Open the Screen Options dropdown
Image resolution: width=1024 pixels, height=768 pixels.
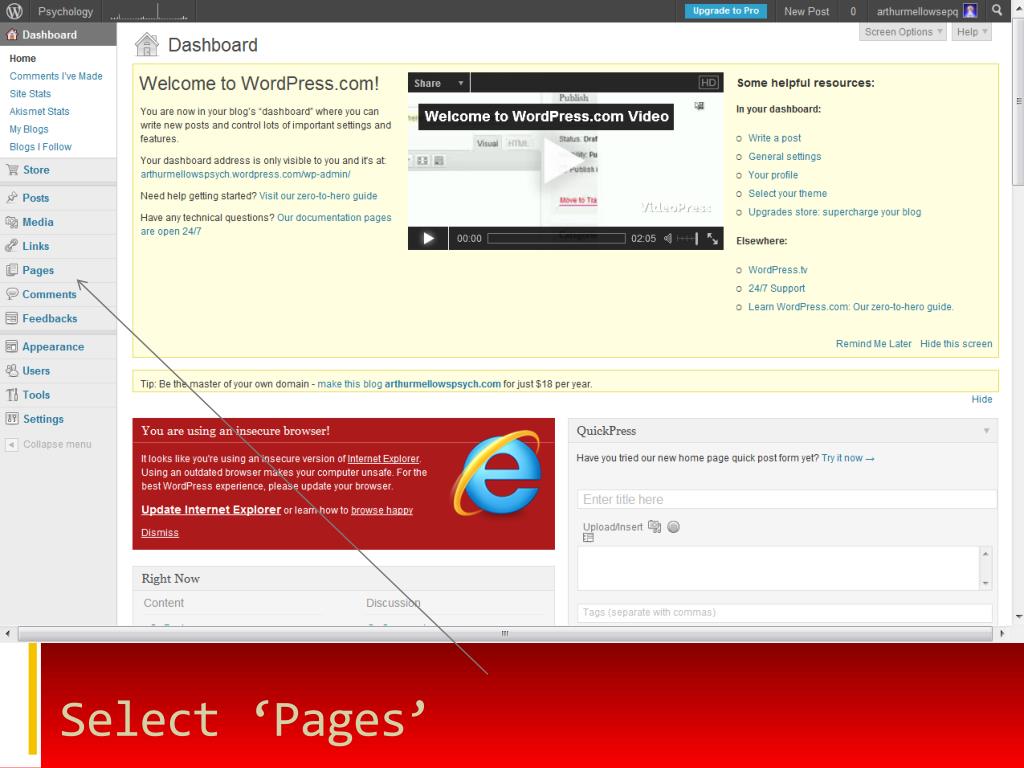[x=903, y=32]
